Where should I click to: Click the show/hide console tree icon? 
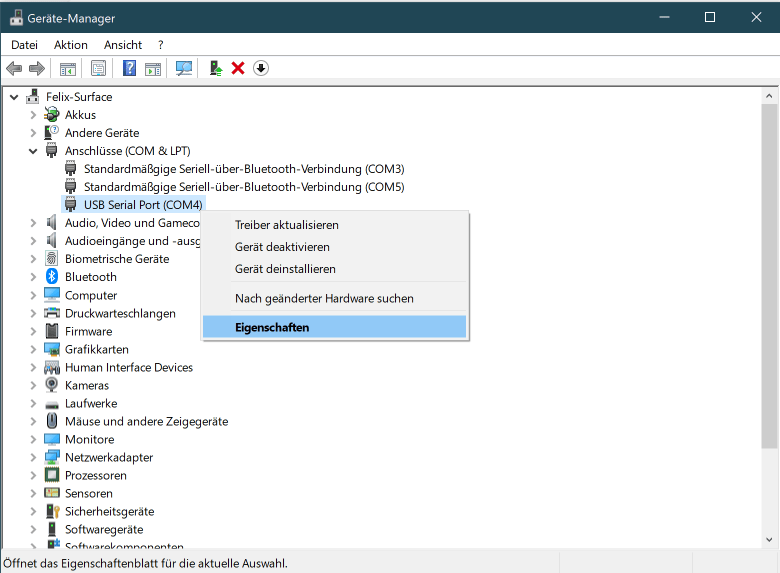pos(67,68)
